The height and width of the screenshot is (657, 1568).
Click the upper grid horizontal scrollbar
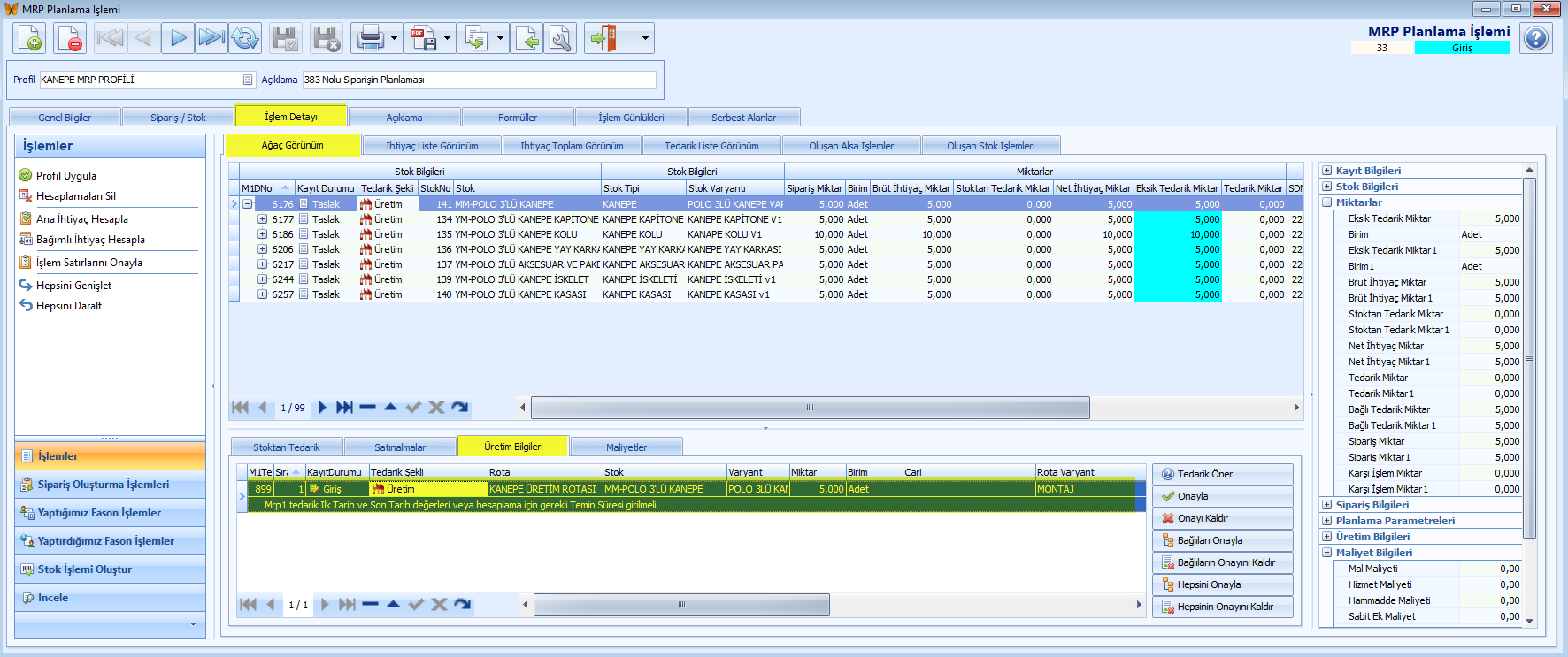point(809,408)
